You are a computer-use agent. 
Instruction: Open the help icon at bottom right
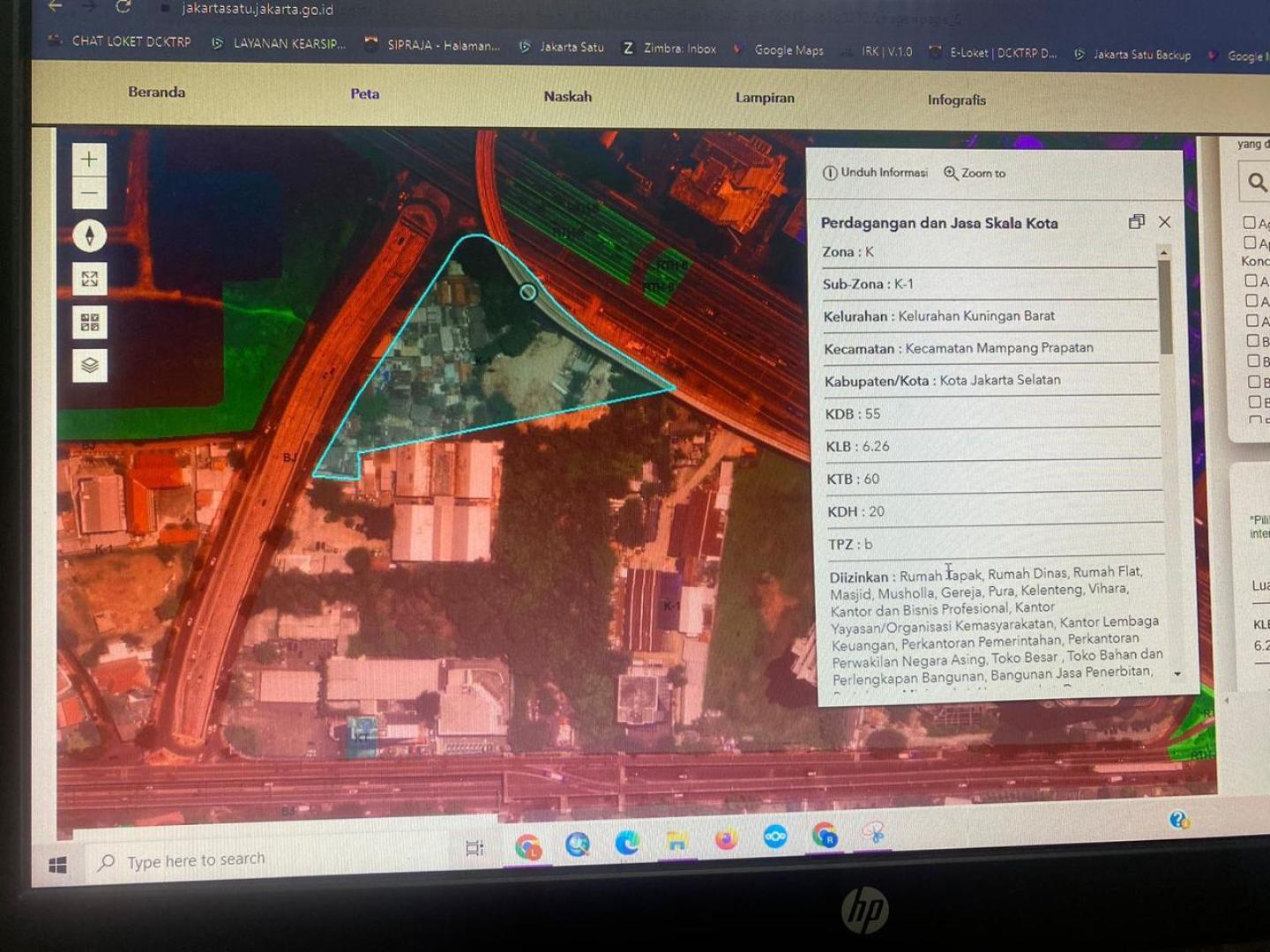pos(1179,820)
